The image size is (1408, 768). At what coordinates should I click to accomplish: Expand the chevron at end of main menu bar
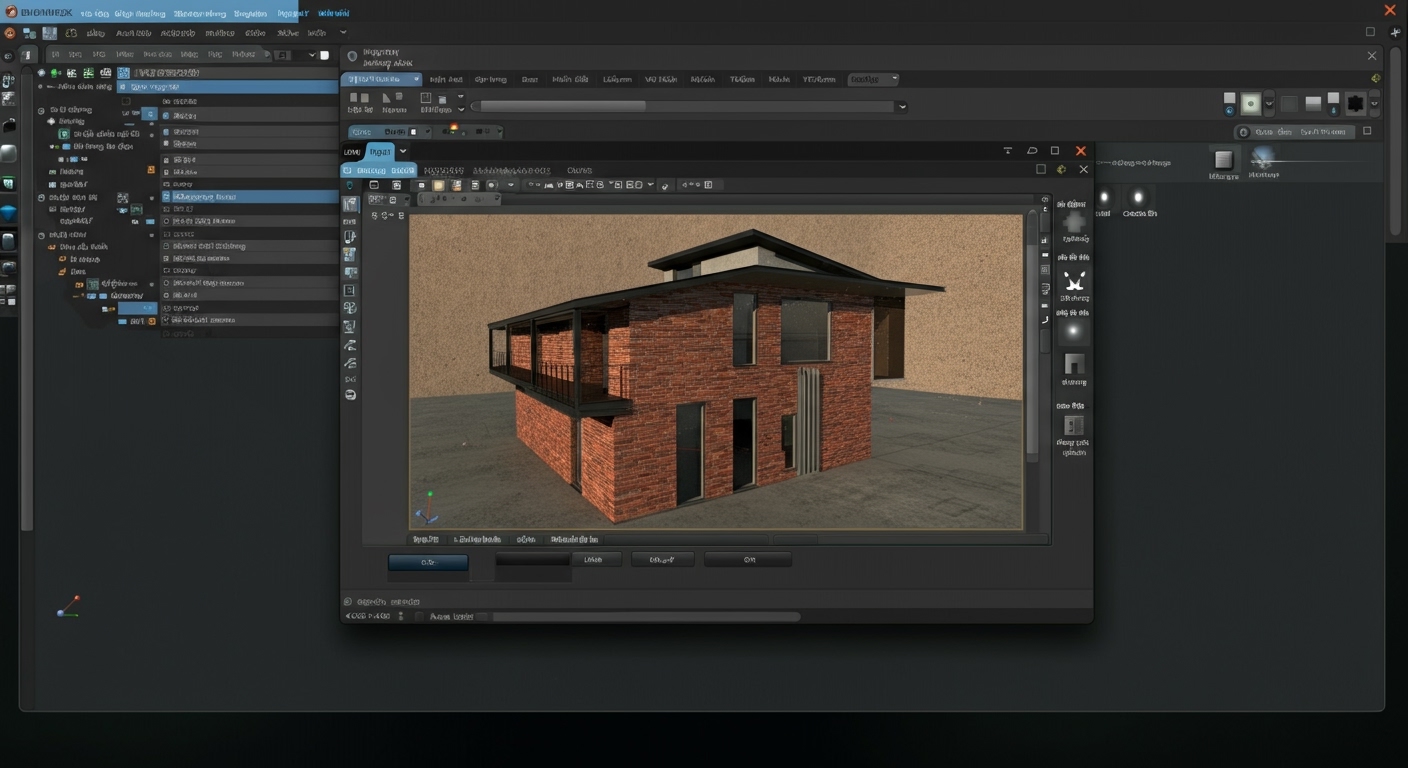[343, 33]
